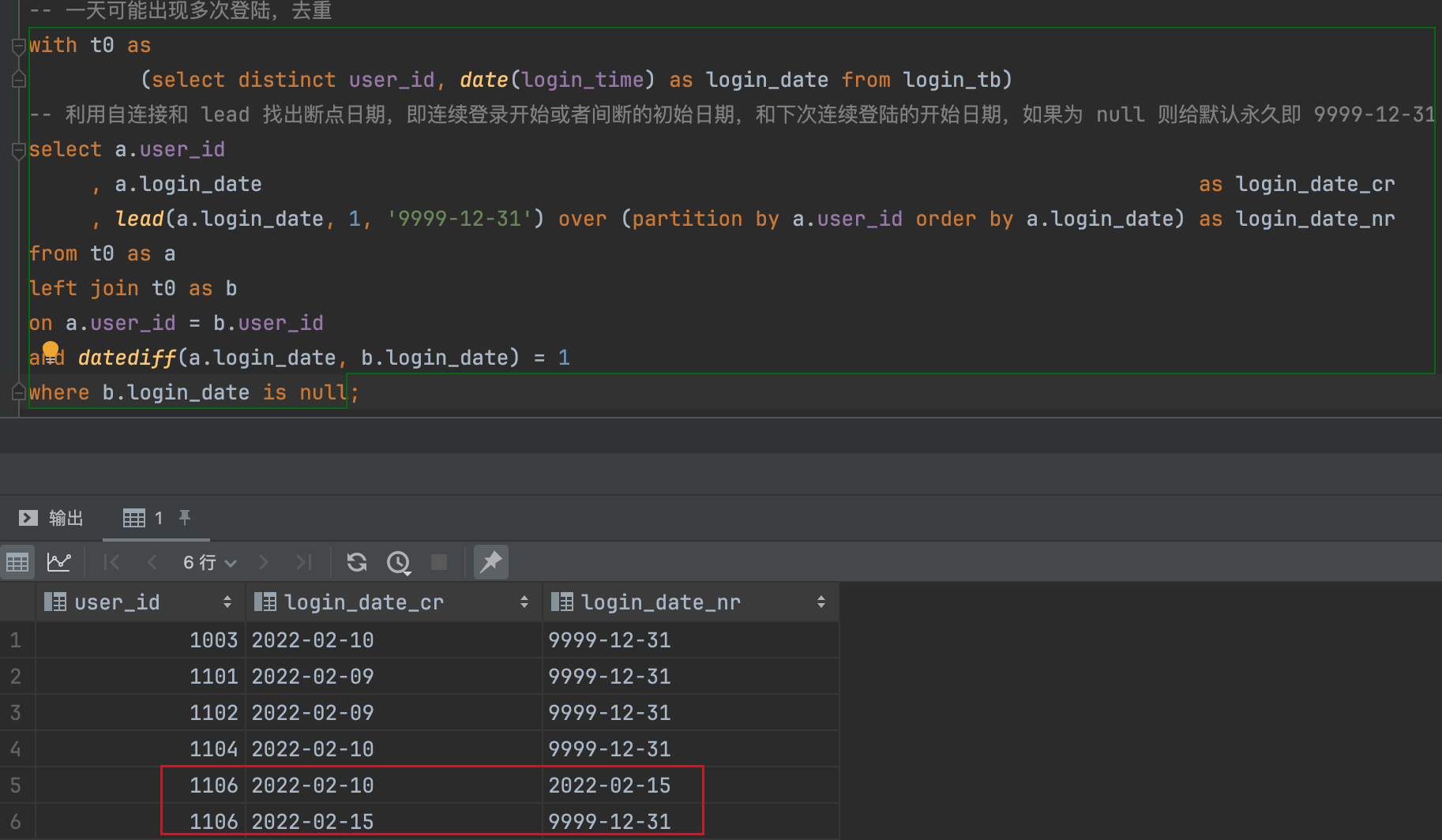Reload the query result data
The height and width of the screenshot is (840, 1442).
(357, 562)
